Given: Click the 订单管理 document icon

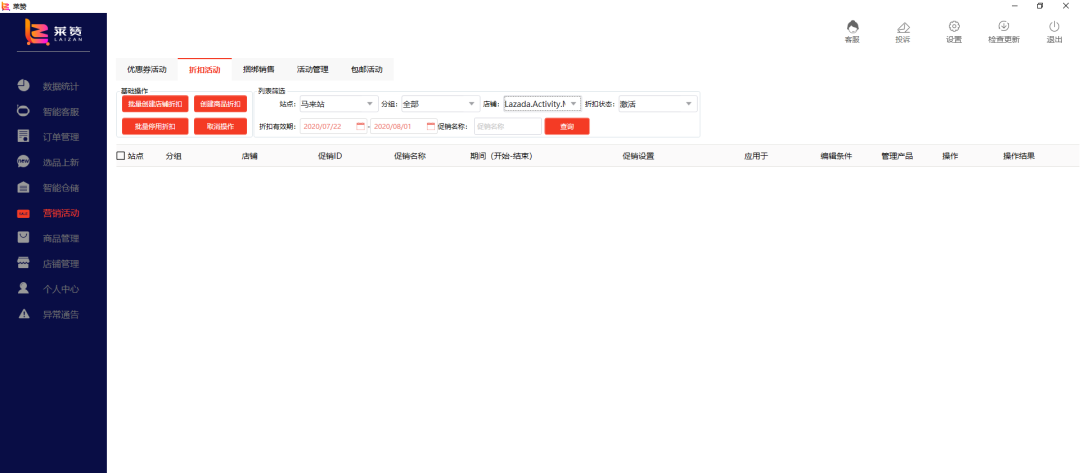Looking at the screenshot, I should click(x=23, y=136).
